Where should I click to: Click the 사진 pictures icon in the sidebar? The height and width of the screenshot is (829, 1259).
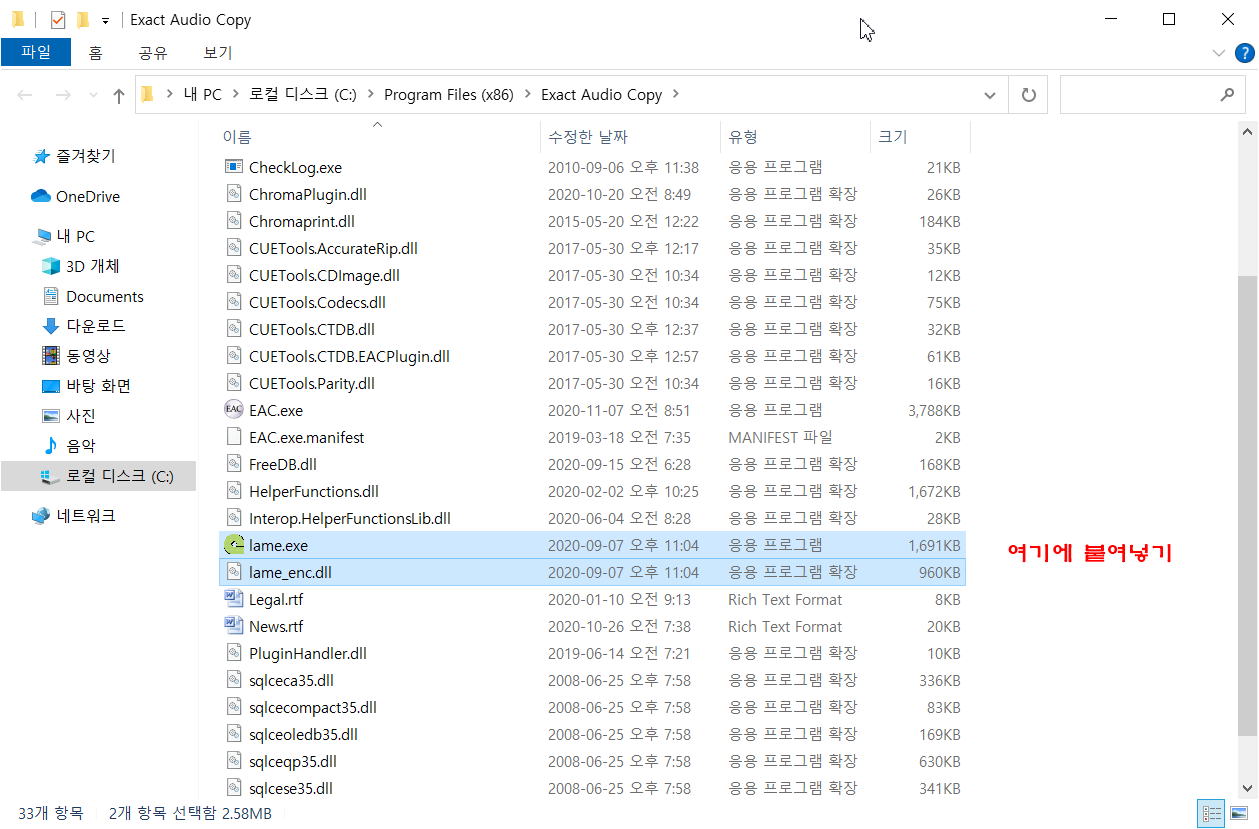click(x=51, y=416)
